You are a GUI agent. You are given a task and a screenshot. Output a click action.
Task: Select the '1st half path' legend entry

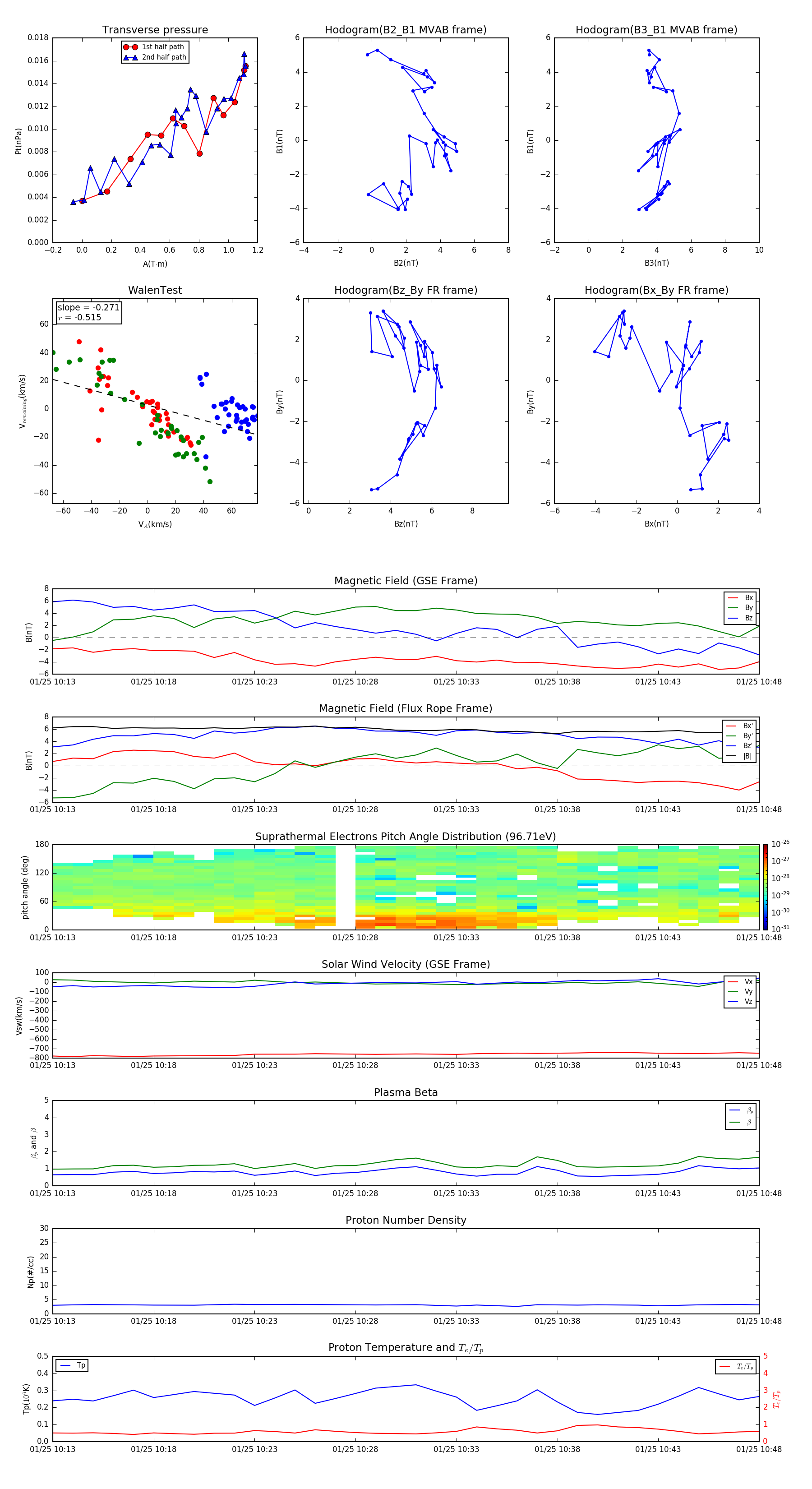[154, 47]
